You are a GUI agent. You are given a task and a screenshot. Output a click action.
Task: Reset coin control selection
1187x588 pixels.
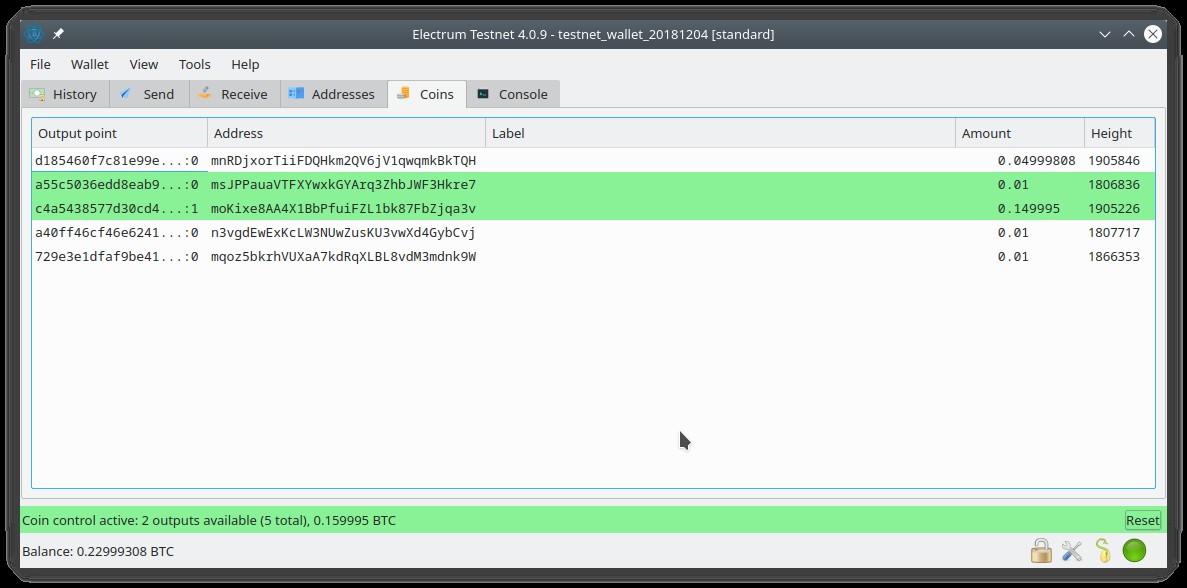click(1142, 520)
